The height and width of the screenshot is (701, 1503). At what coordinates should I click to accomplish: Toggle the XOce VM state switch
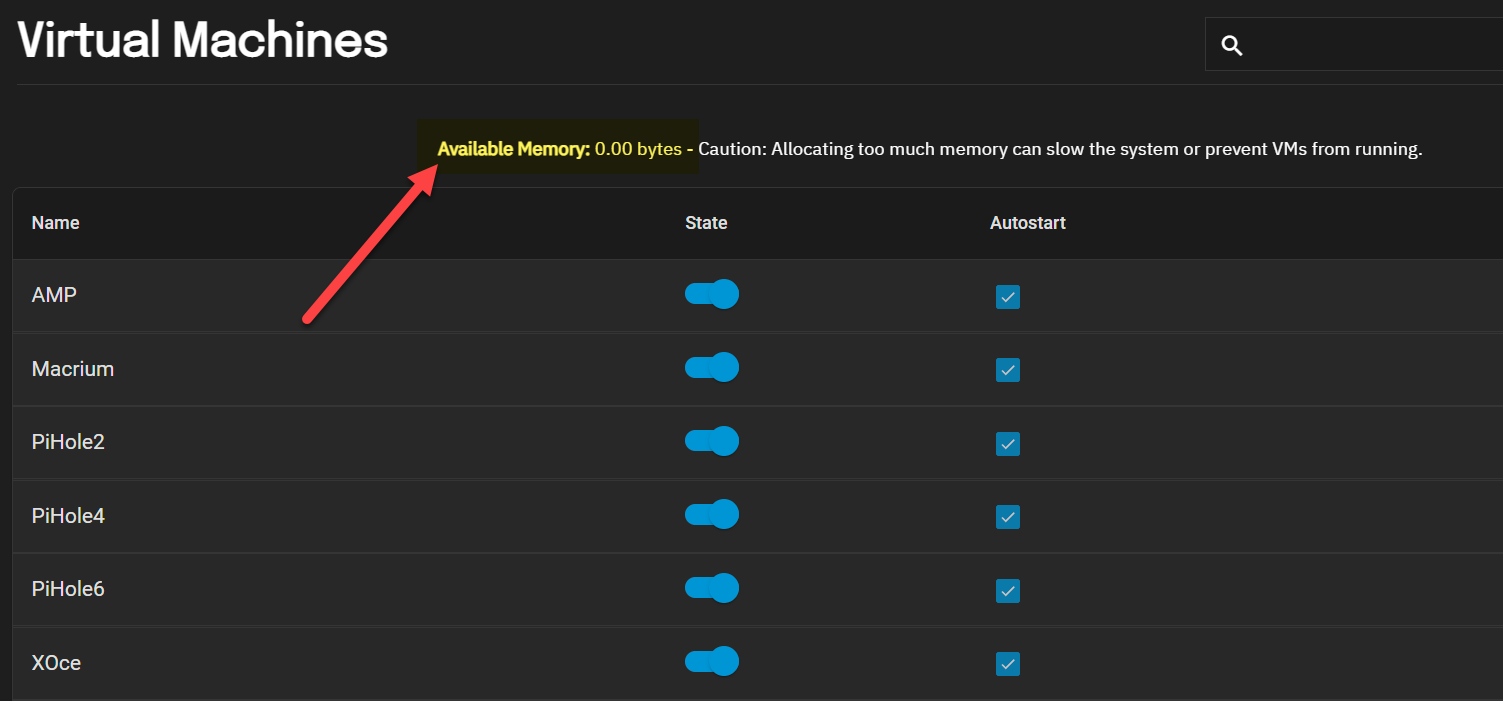pyautogui.click(x=712, y=661)
